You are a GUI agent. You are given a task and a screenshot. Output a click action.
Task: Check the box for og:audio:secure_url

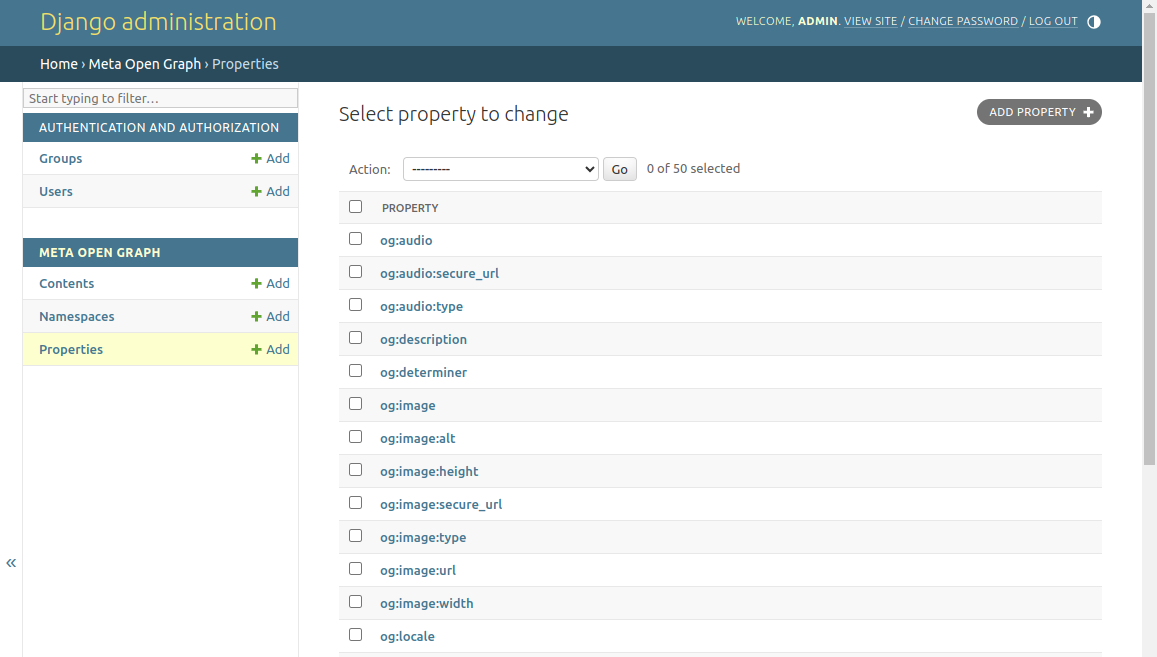click(x=356, y=272)
